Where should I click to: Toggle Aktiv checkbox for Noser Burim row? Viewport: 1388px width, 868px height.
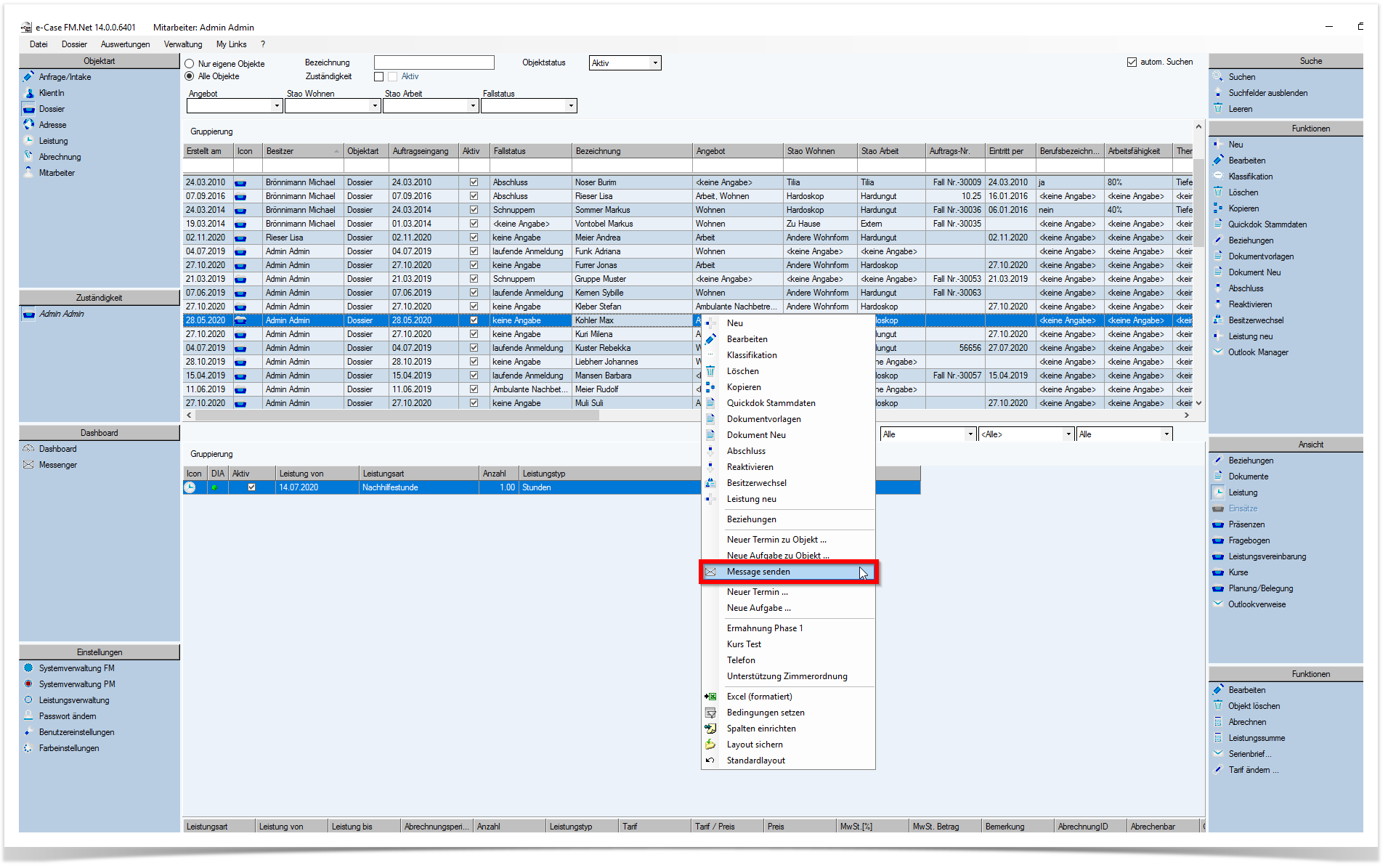pyautogui.click(x=474, y=182)
